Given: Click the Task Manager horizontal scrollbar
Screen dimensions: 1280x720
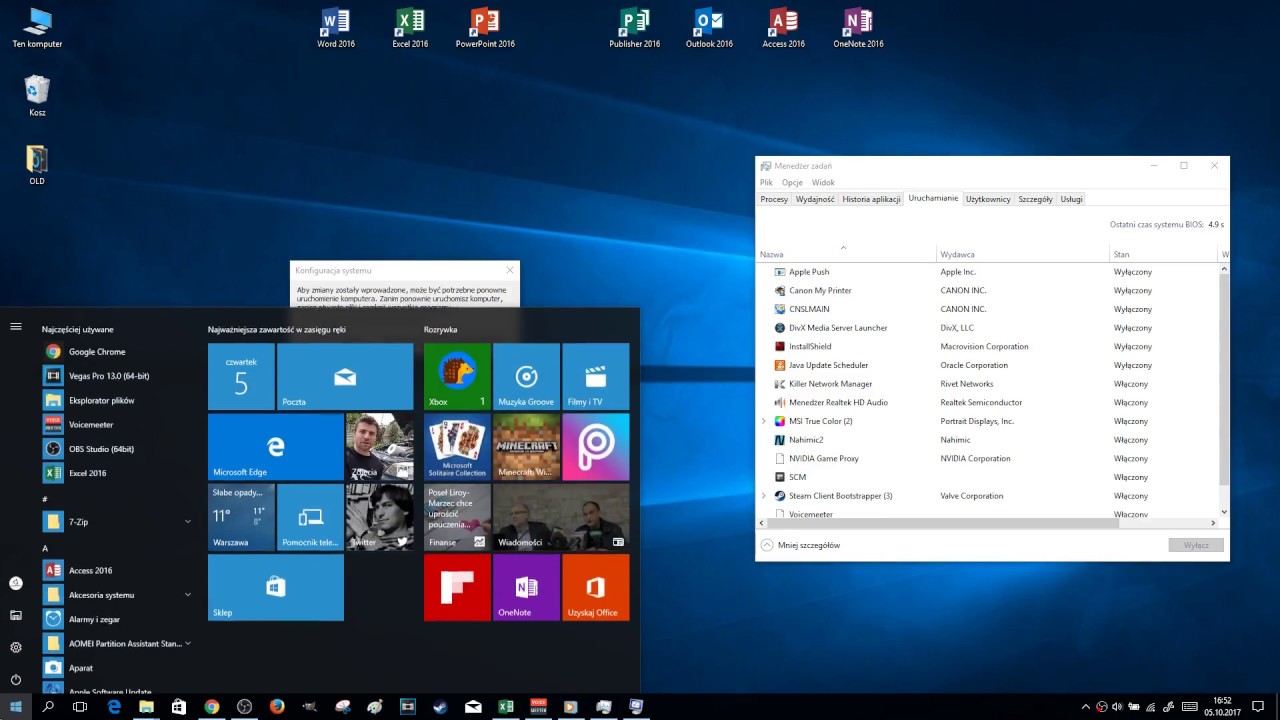Looking at the screenshot, I should point(988,522).
